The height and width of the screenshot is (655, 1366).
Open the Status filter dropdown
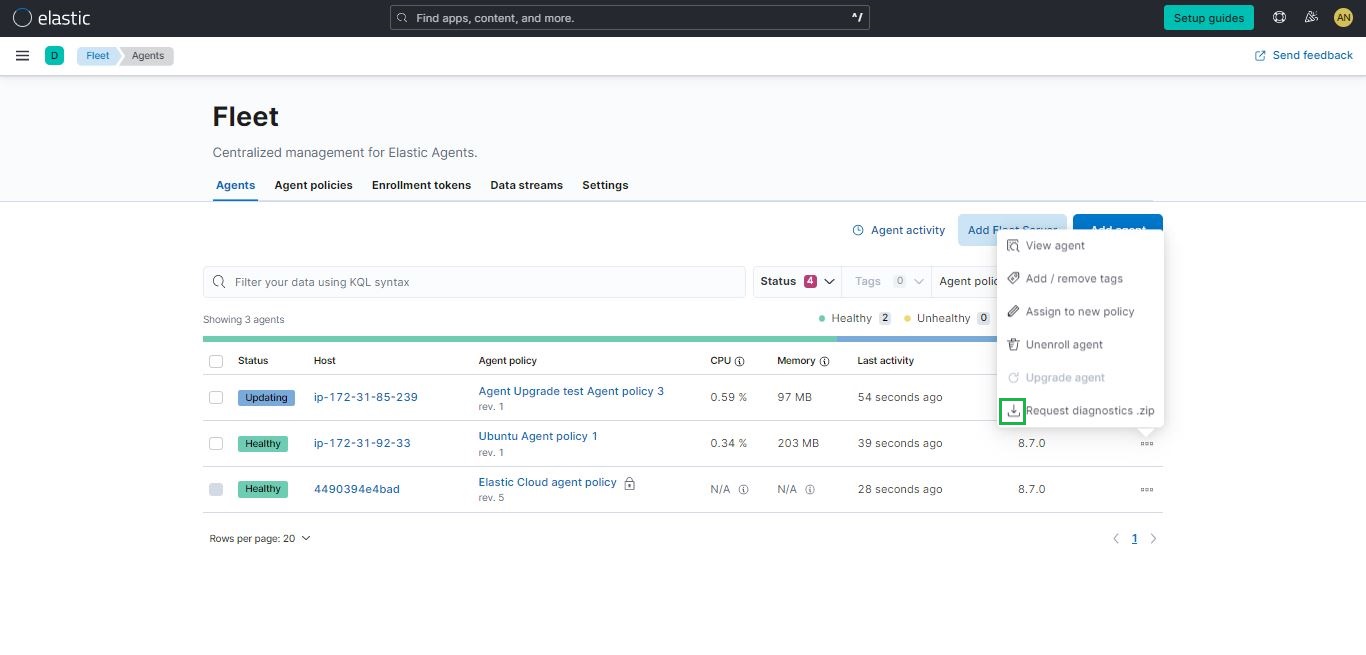(796, 281)
